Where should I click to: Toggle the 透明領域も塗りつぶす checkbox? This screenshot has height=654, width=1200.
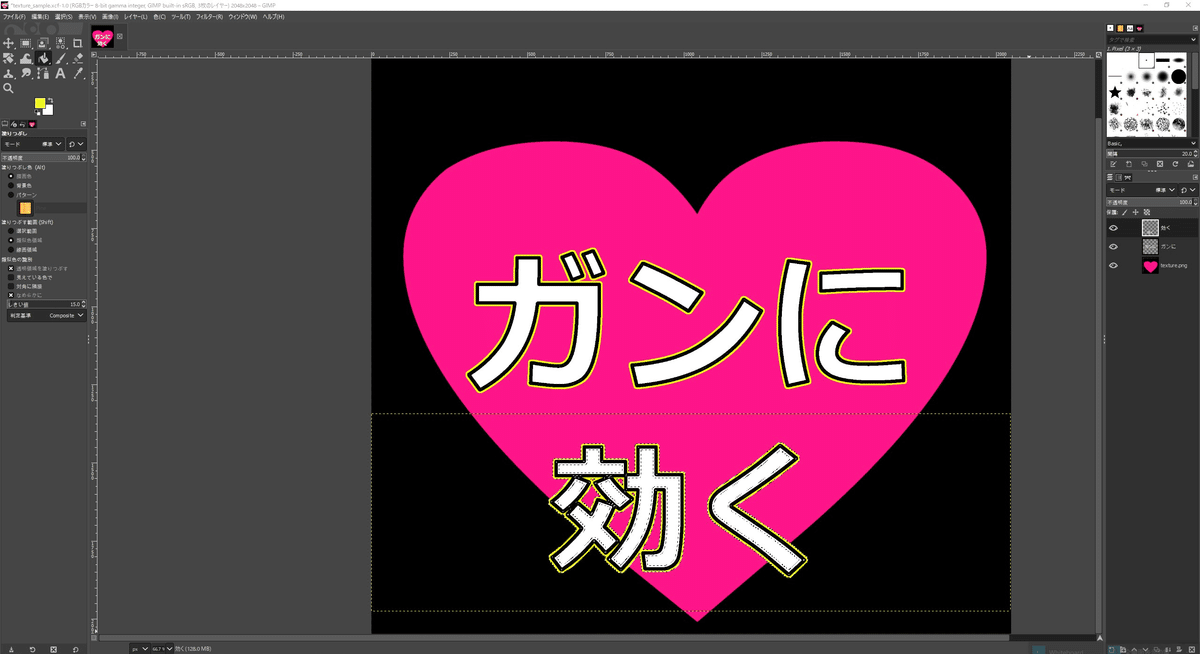(11, 269)
